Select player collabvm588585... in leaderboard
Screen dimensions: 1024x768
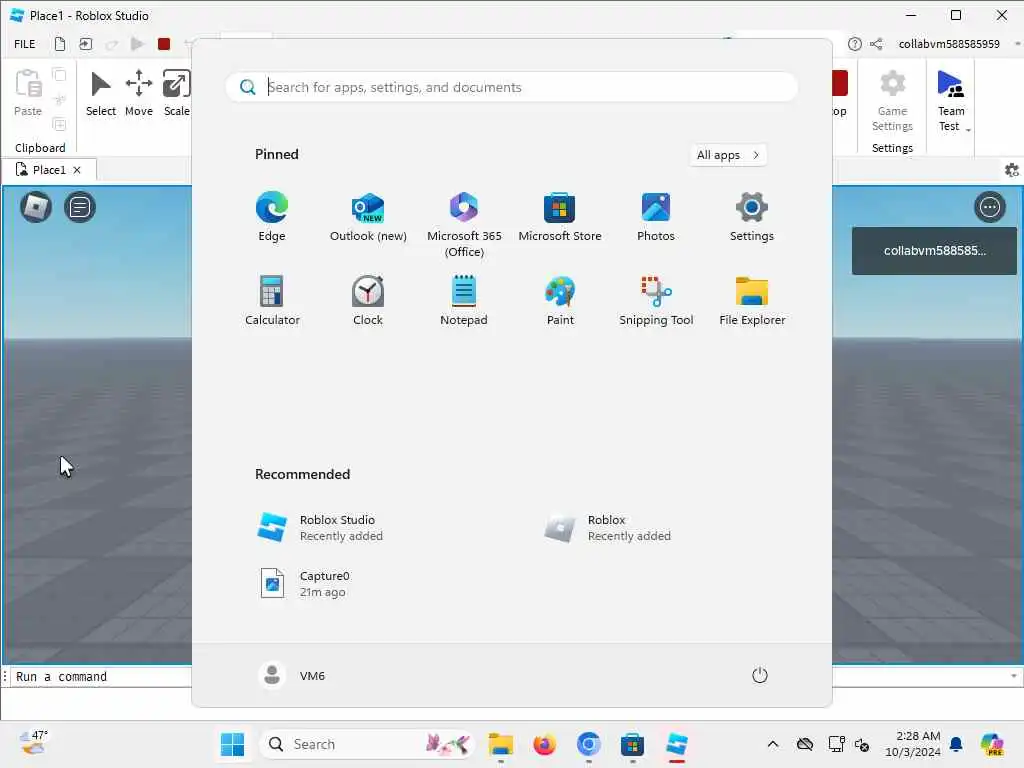tap(934, 251)
